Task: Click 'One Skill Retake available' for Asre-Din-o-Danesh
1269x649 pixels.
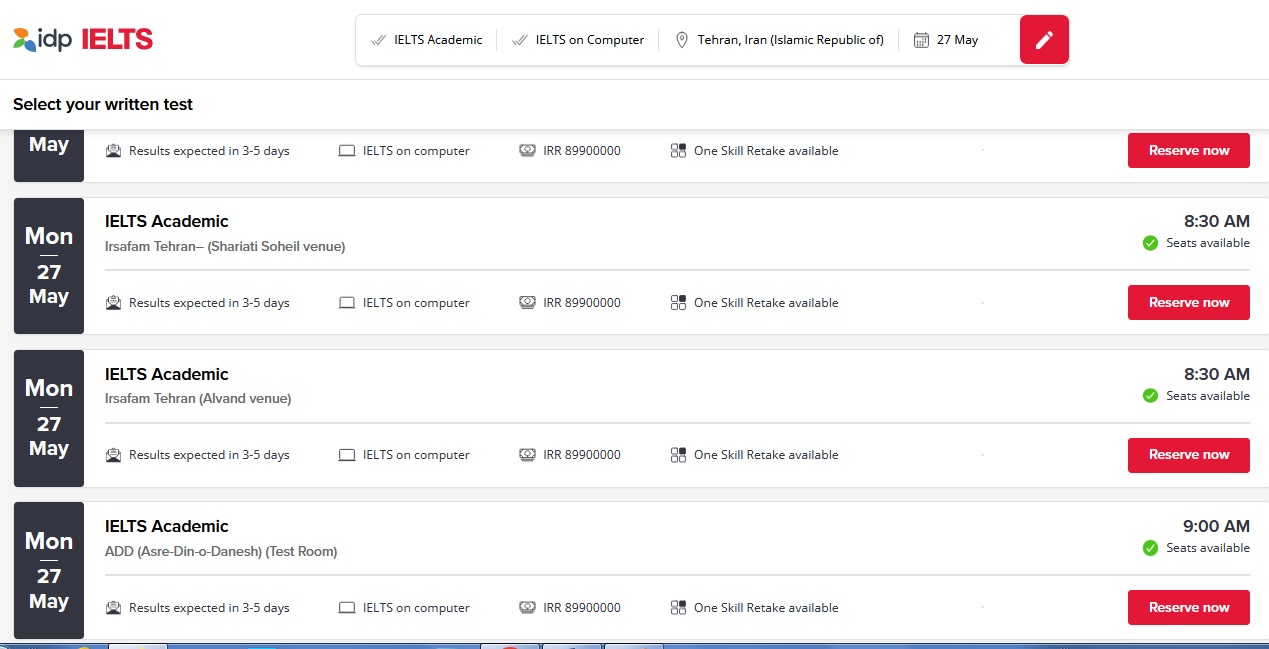Action: pyautogui.click(x=766, y=608)
